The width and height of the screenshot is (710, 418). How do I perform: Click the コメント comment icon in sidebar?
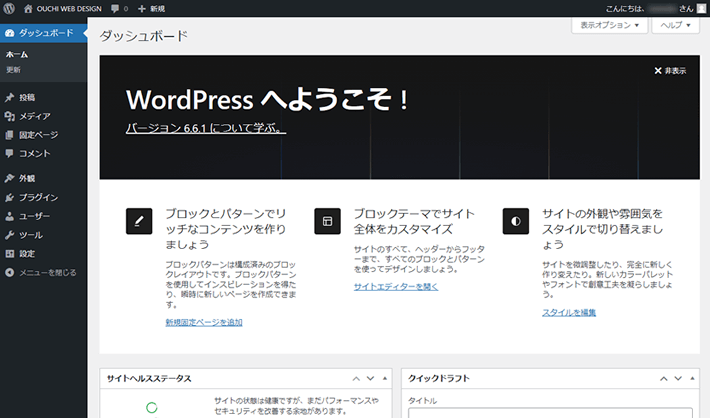click(10, 154)
